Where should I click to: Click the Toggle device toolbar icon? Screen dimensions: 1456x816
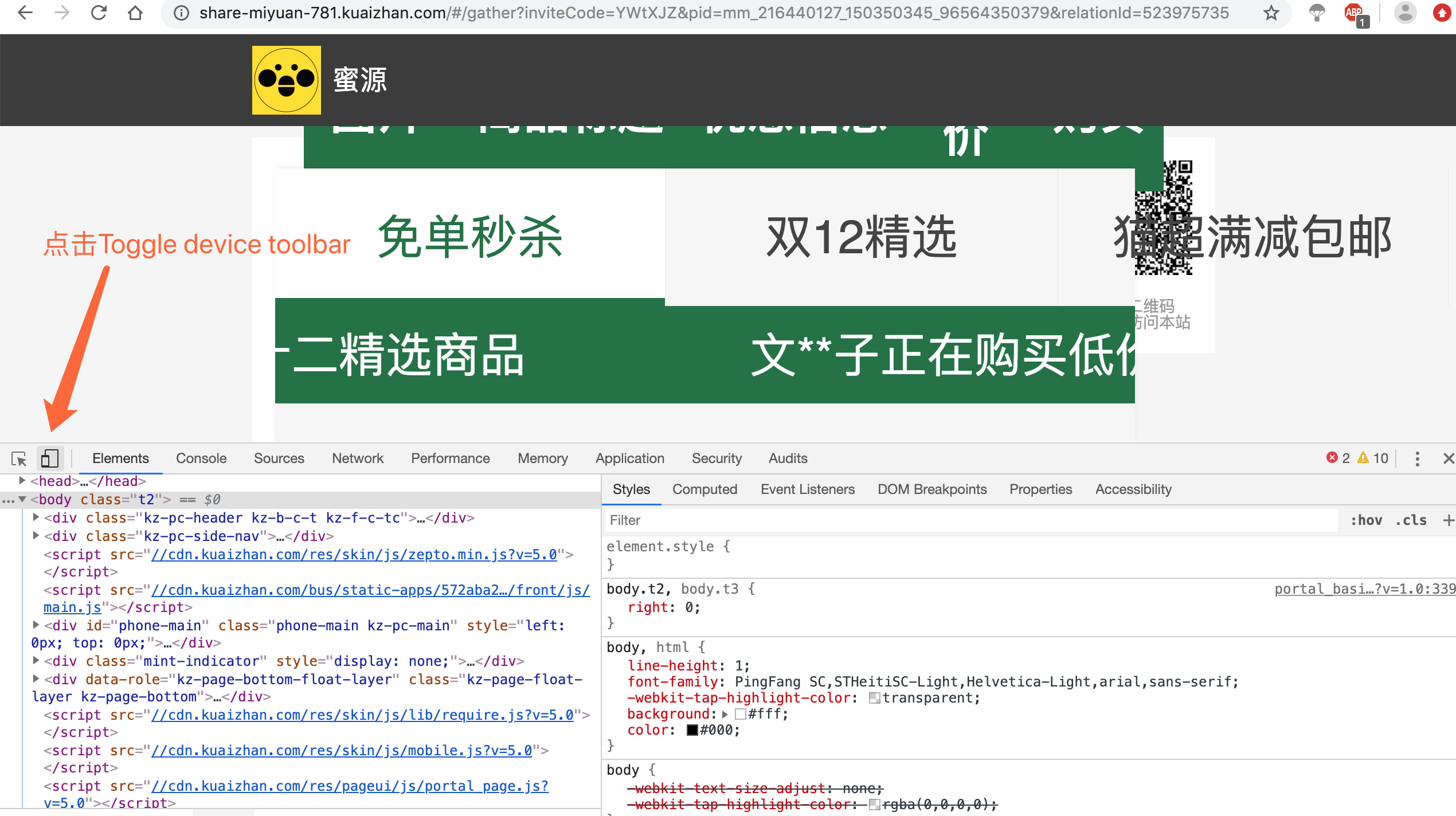pos(50,458)
